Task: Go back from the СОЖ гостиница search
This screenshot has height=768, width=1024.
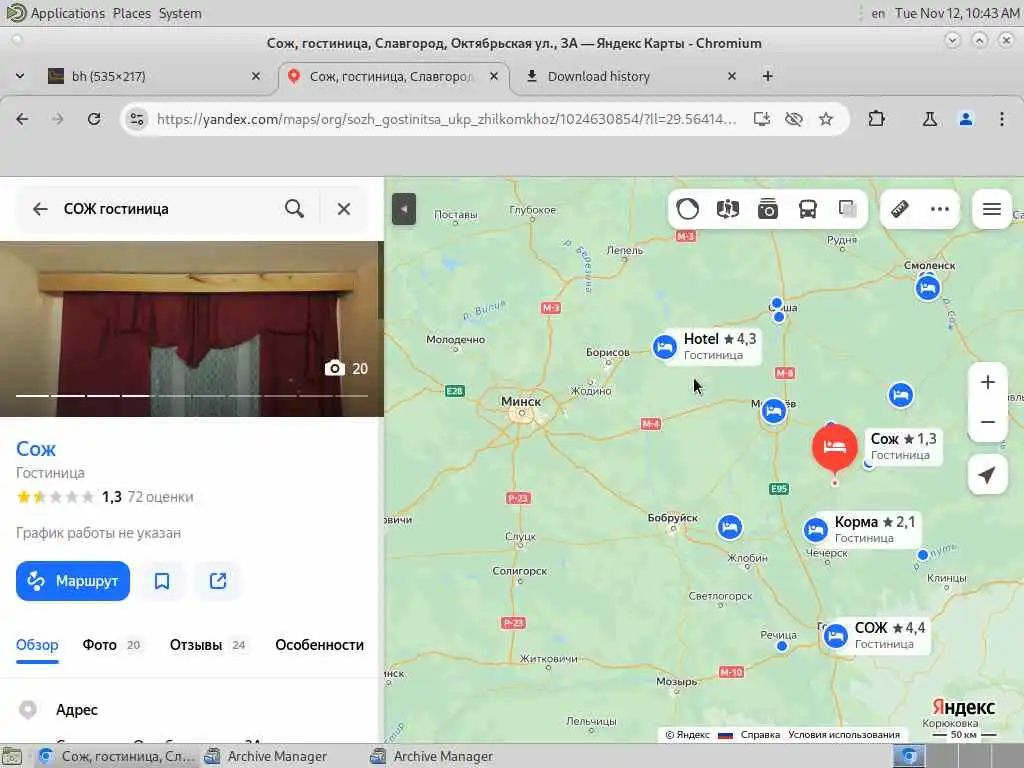Action: point(40,209)
